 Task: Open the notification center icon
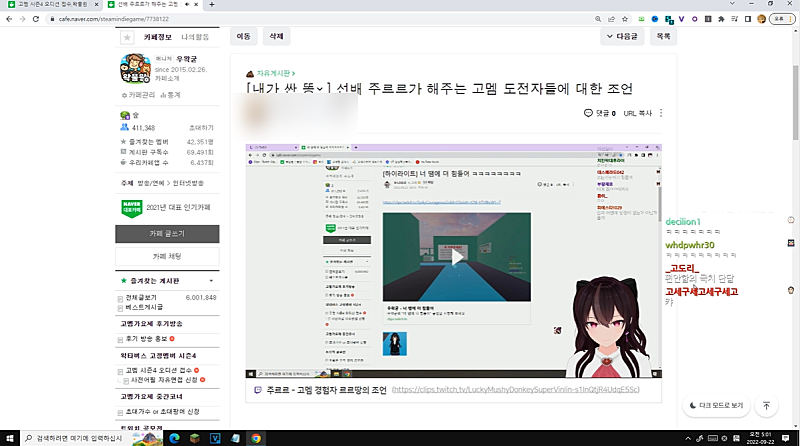tap(785, 438)
